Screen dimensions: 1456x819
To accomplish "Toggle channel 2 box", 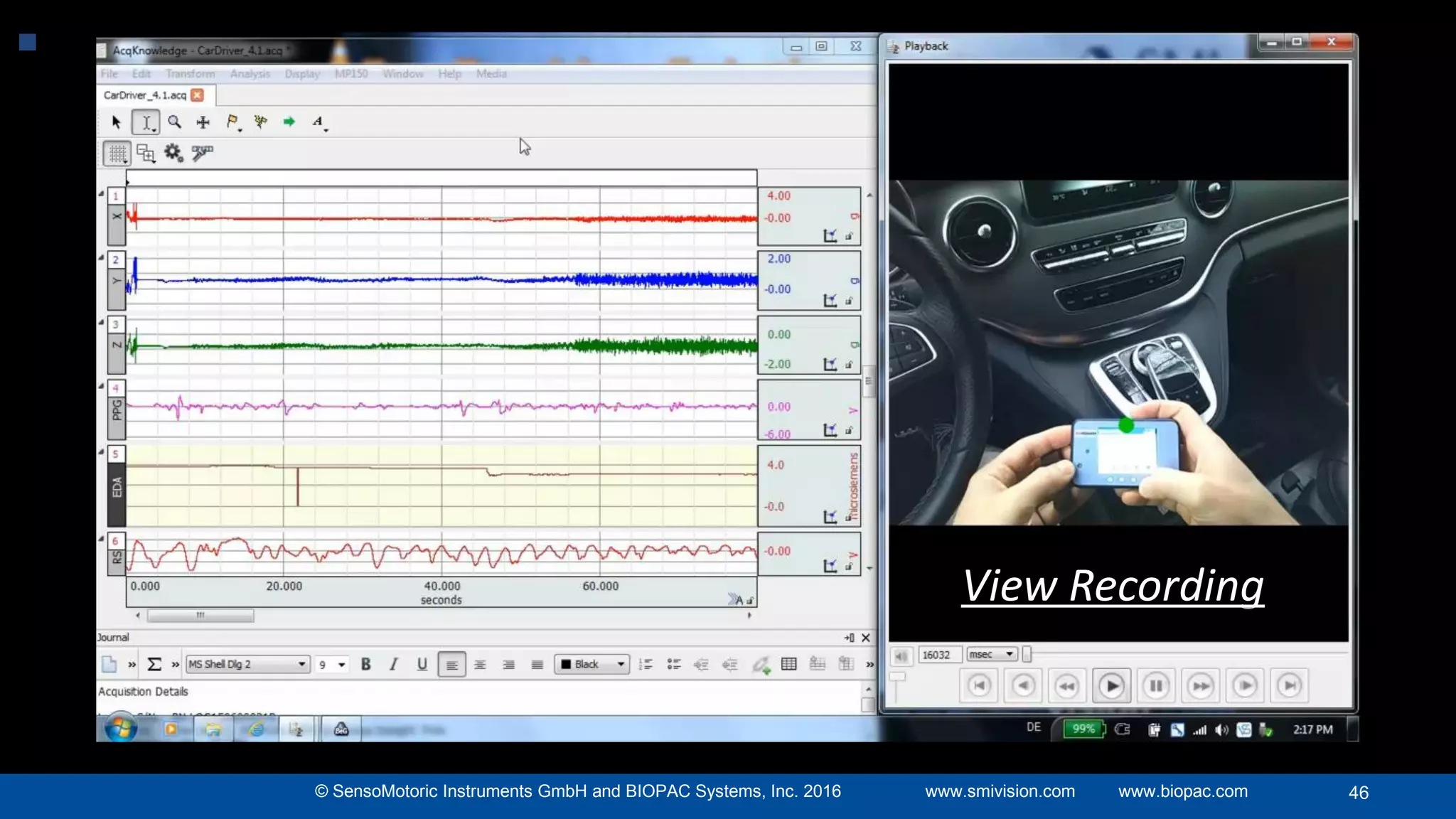I will click(116, 259).
